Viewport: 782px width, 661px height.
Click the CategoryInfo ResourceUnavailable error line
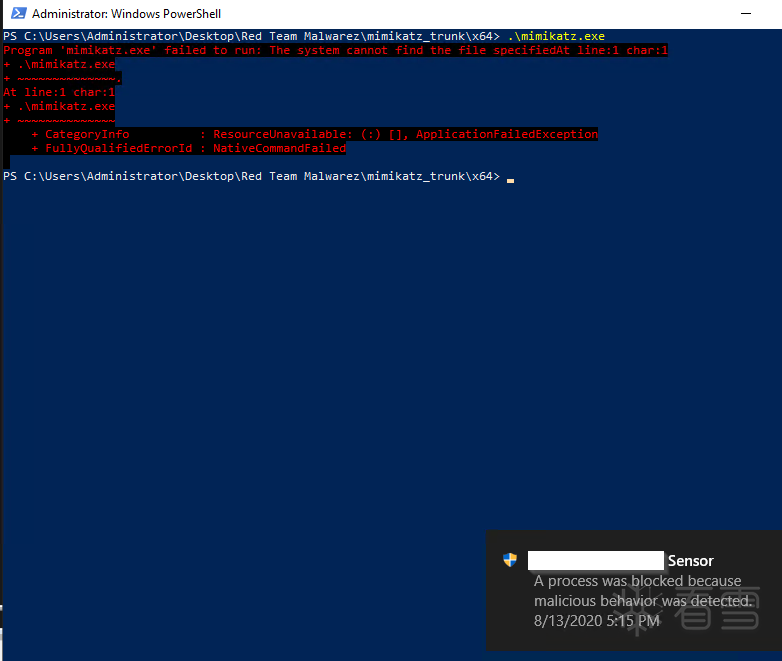click(314, 134)
